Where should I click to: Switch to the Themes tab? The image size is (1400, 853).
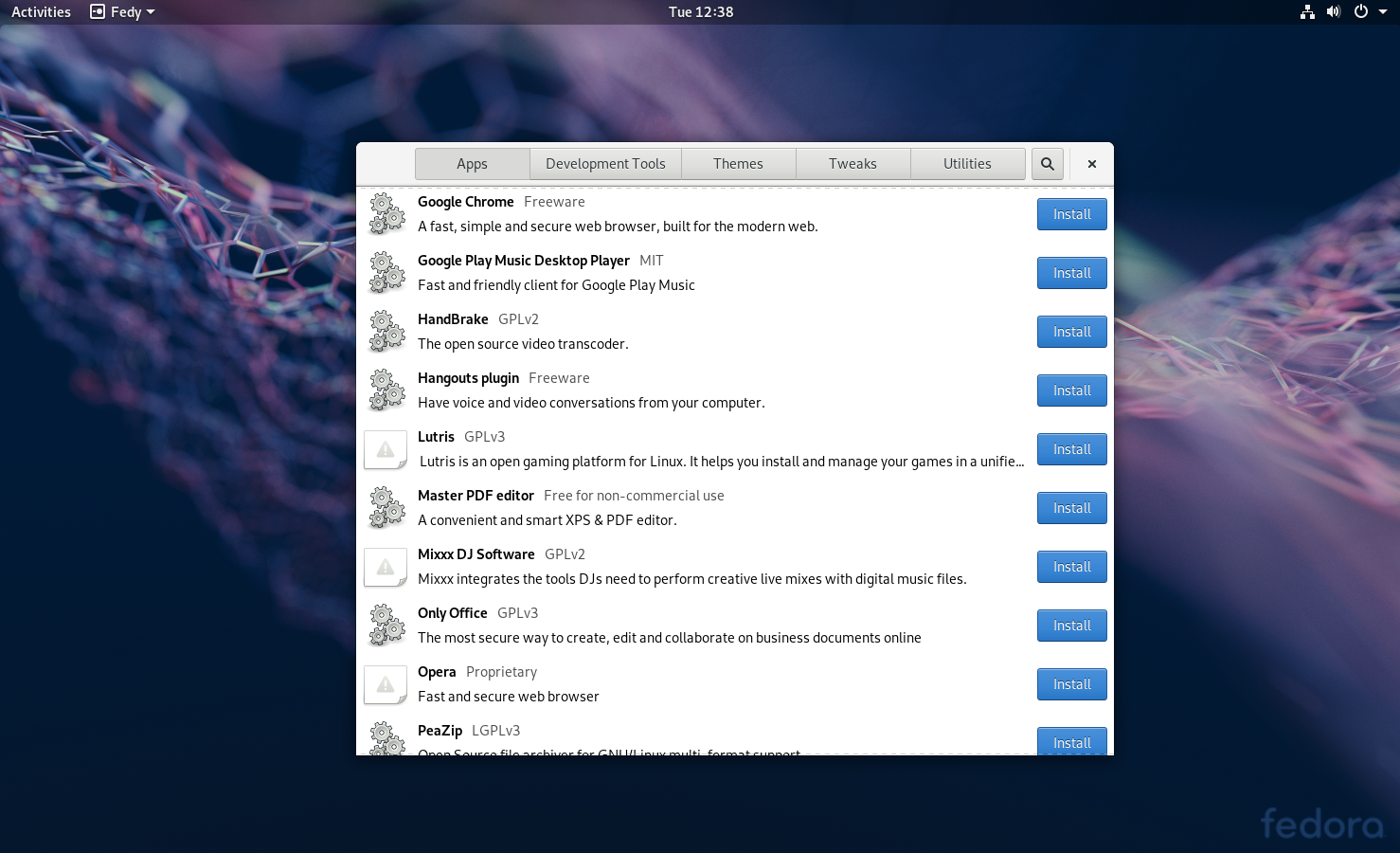coord(738,164)
